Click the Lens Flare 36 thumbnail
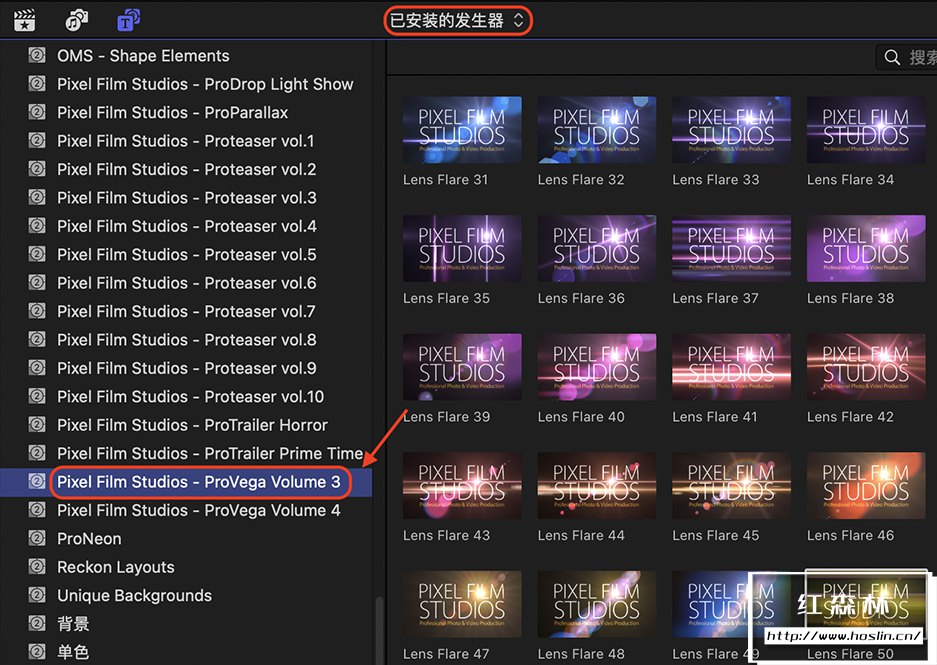 596,248
